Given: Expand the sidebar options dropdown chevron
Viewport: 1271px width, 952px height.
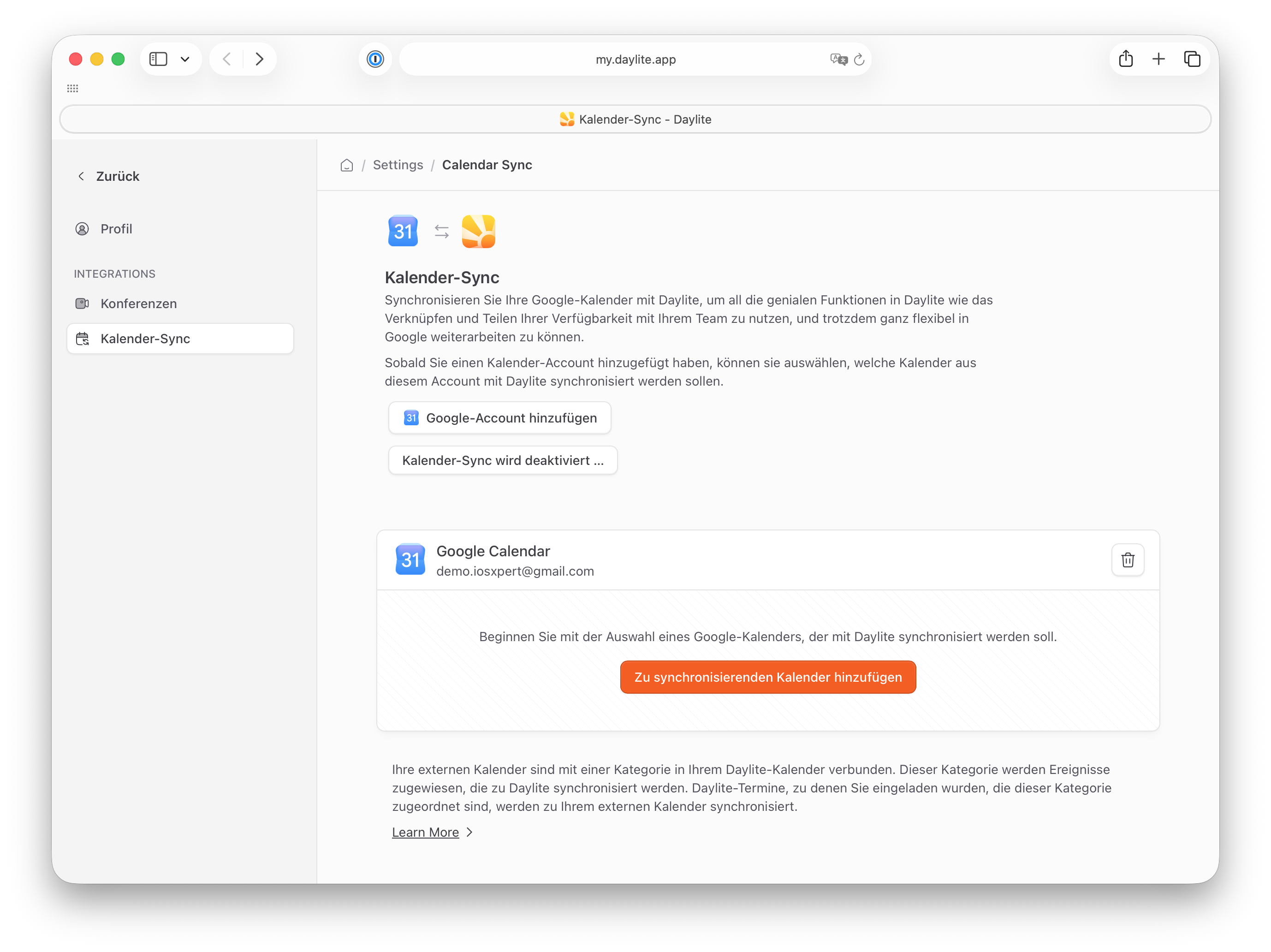Looking at the screenshot, I should tap(185, 59).
